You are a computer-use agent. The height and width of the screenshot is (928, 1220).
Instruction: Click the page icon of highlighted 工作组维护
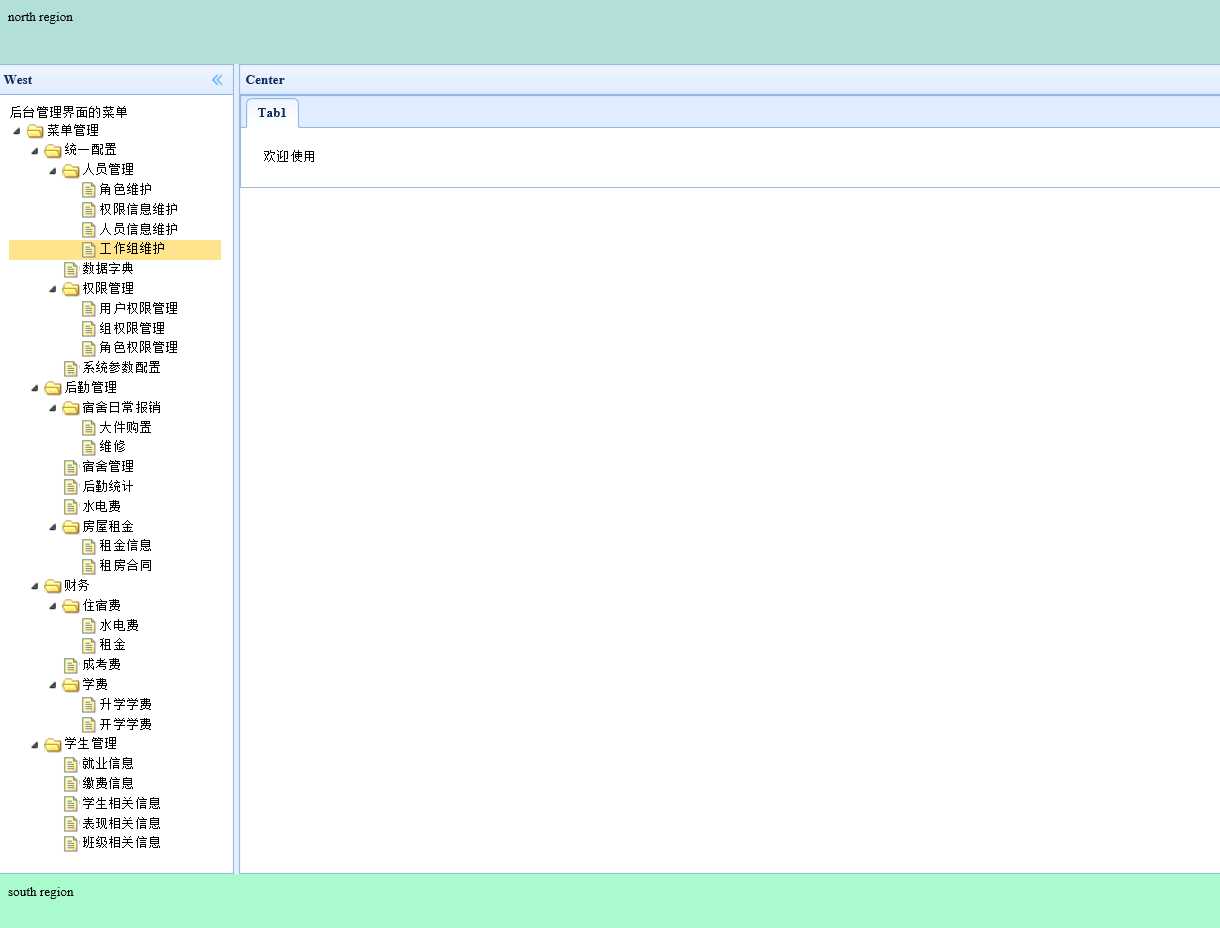(88, 249)
